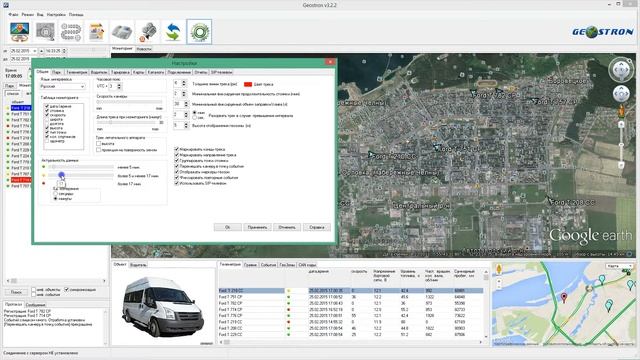Toggle 'Маркировать концы трека' checkbox
The height and width of the screenshot is (360, 640).
[177, 149]
